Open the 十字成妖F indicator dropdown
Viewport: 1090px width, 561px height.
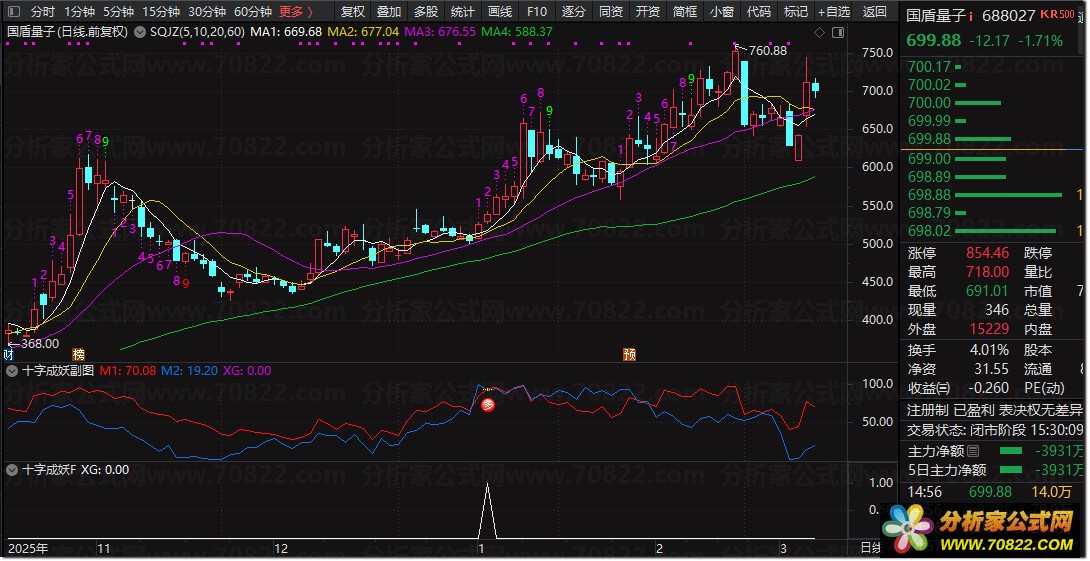[11, 469]
